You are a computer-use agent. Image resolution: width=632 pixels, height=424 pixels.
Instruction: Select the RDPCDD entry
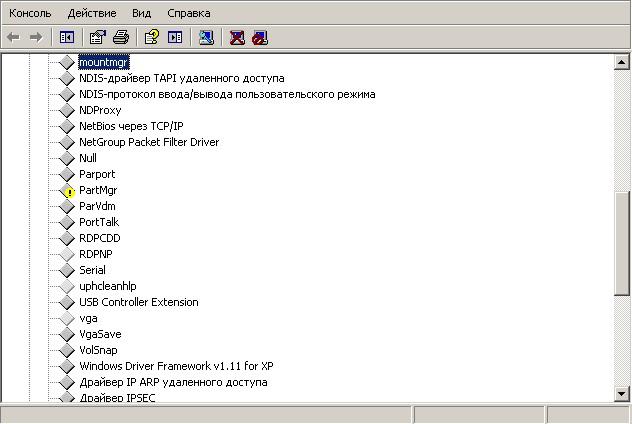pyautogui.click(x=100, y=238)
